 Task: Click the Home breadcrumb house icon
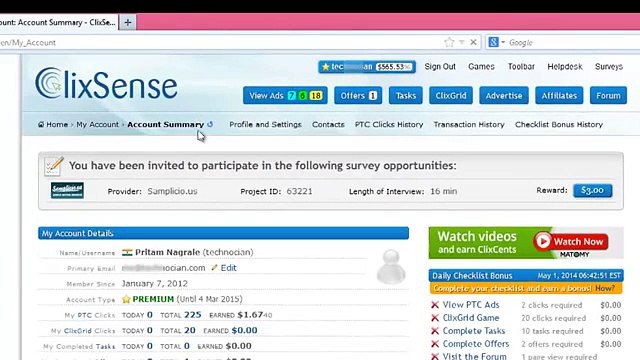coord(41,124)
